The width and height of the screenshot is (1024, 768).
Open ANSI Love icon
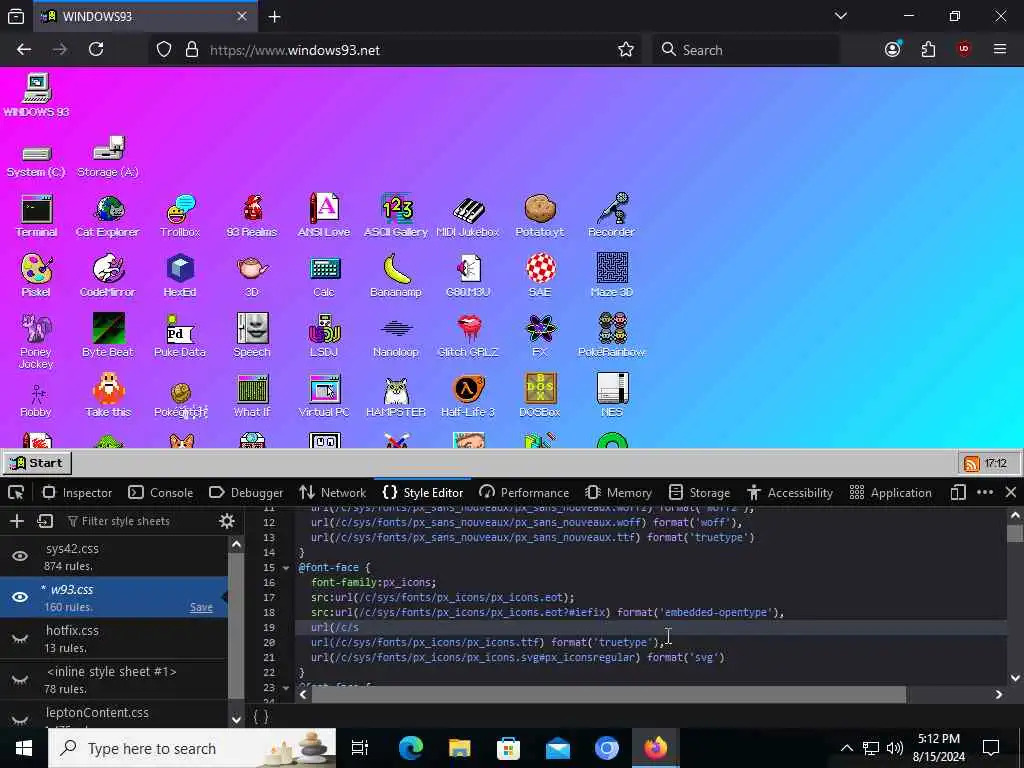[x=324, y=216]
